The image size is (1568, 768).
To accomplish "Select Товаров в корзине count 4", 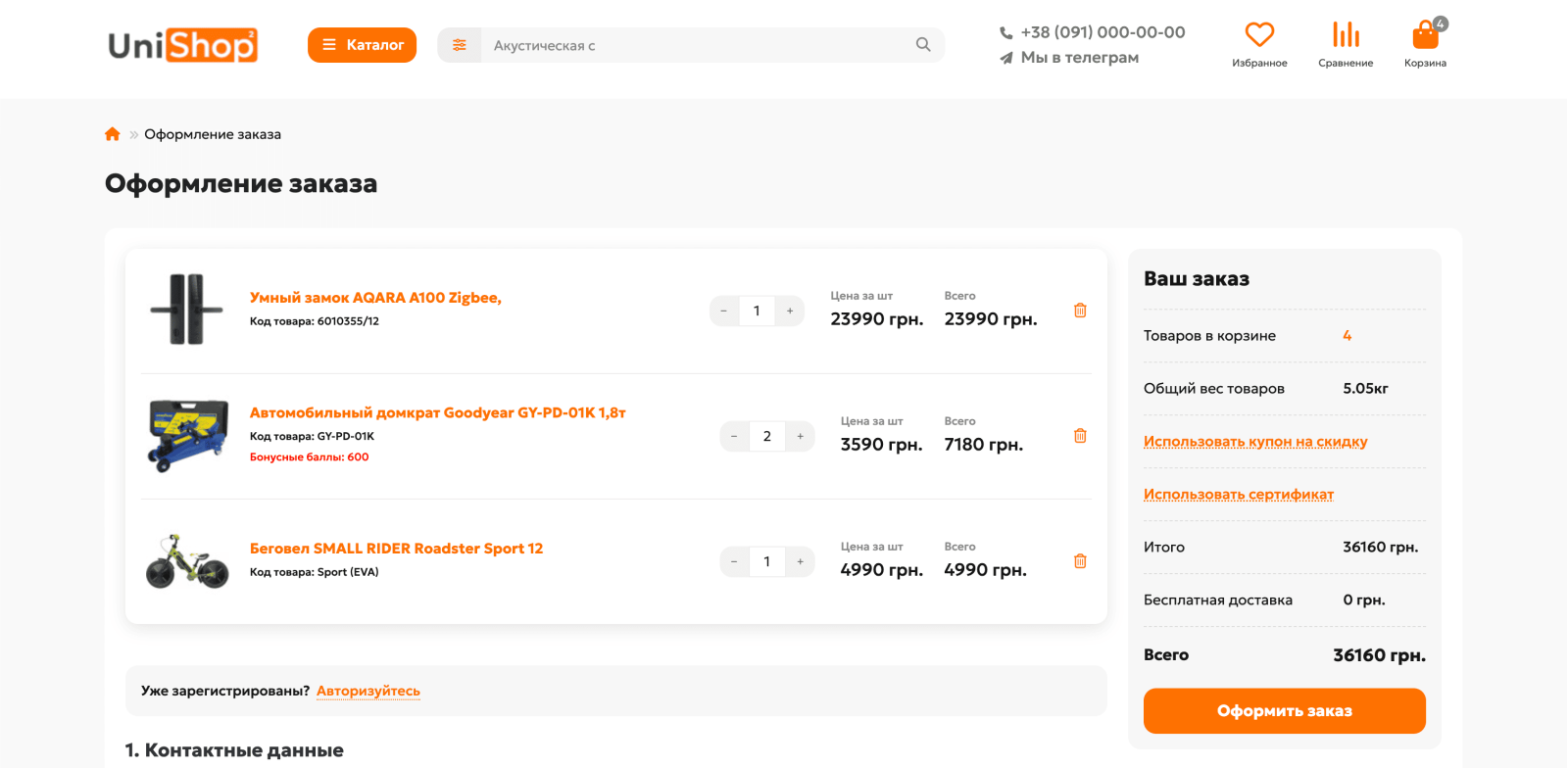I will pos(1347,336).
